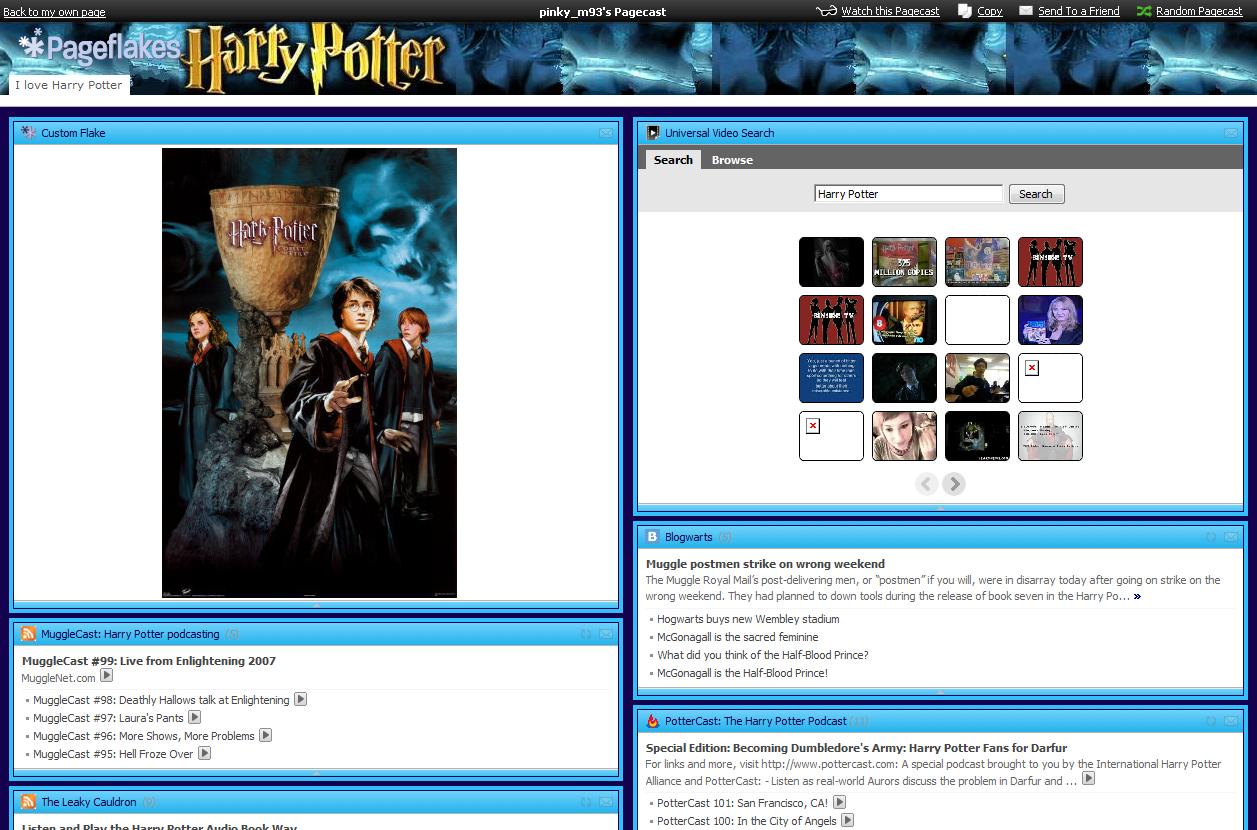Expand the Blogwarts article with » link
This screenshot has width=1257, height=830.
click(x=1137, y=596)
